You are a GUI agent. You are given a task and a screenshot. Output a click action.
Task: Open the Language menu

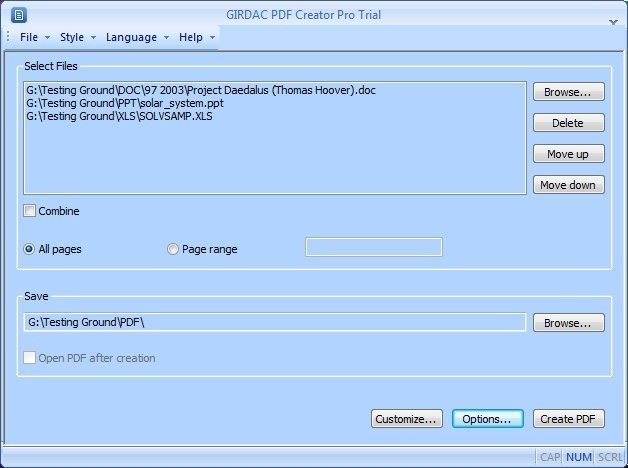(x=131, y=37)
